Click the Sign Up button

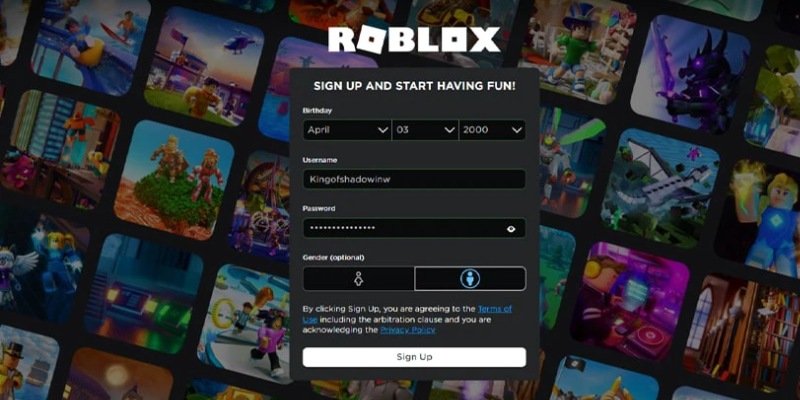point(414,357)
